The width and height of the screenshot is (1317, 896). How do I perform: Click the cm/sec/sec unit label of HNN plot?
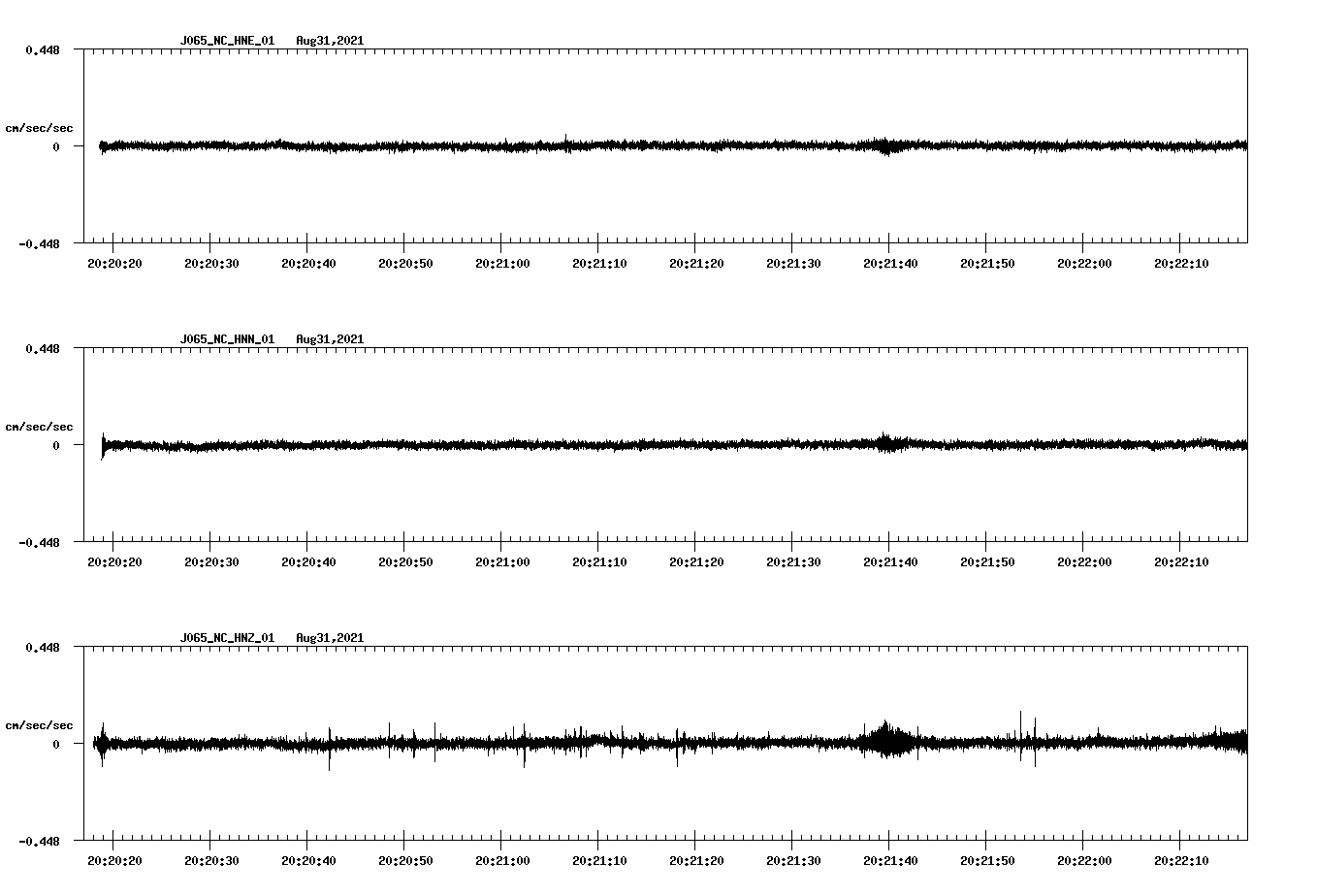(x=40, y=427)
